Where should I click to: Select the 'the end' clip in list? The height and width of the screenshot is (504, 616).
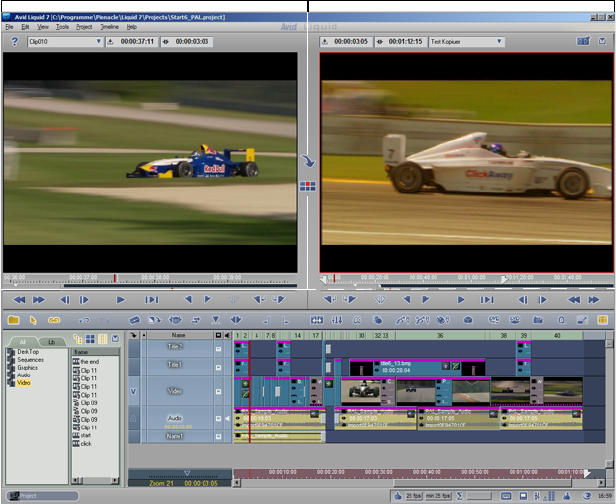90,361
